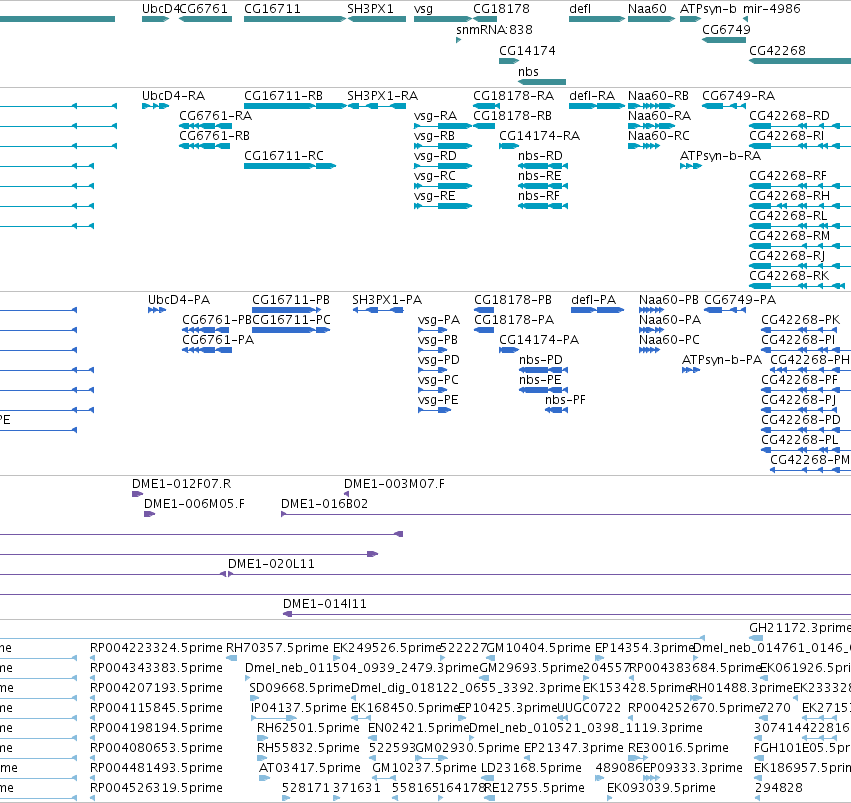Click the CG16711-RC transcript label
The width and height of the screenshot is (851, 803).
point(283,155)
